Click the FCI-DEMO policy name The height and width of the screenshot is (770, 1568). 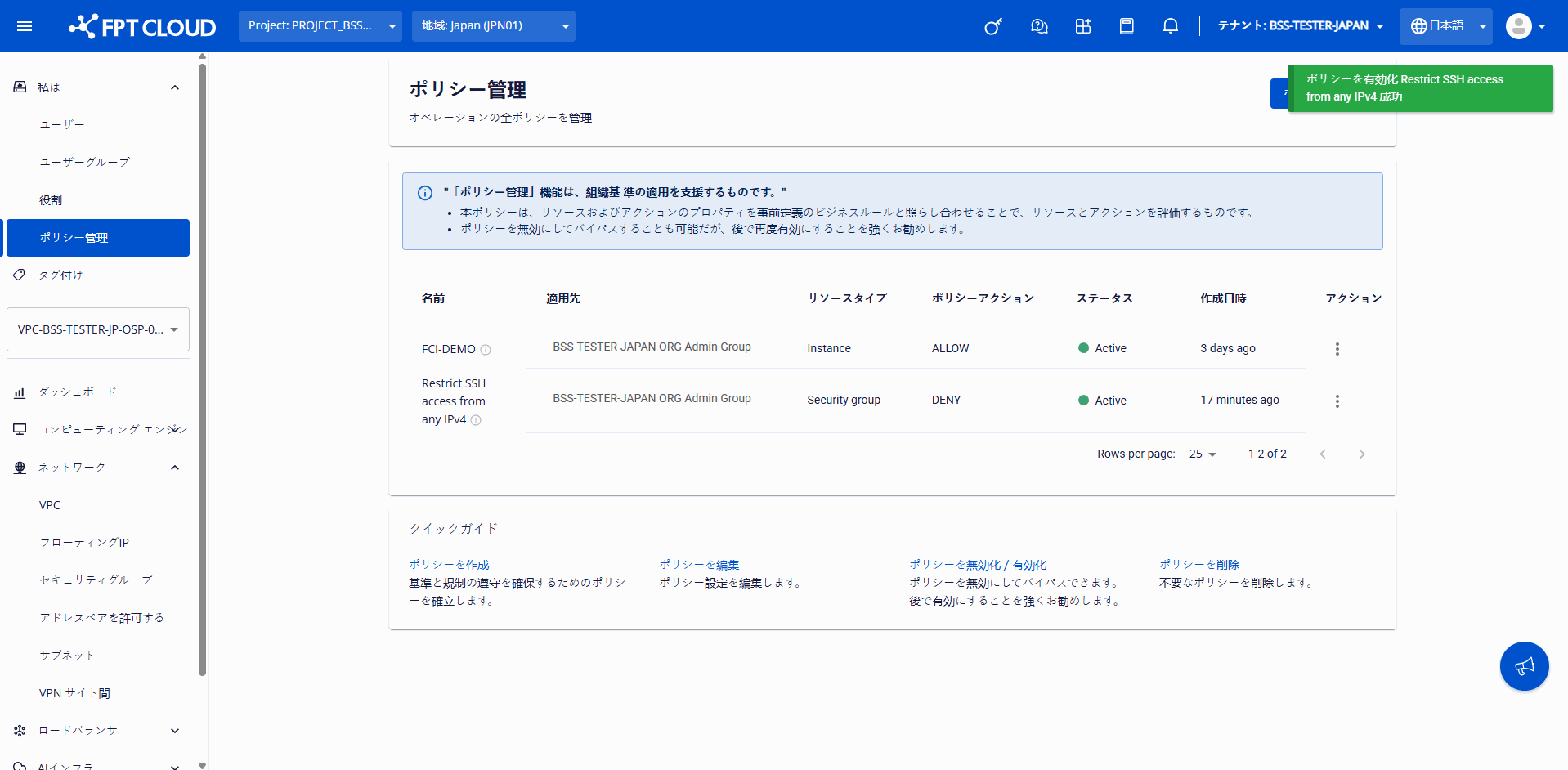coord(448,349)
